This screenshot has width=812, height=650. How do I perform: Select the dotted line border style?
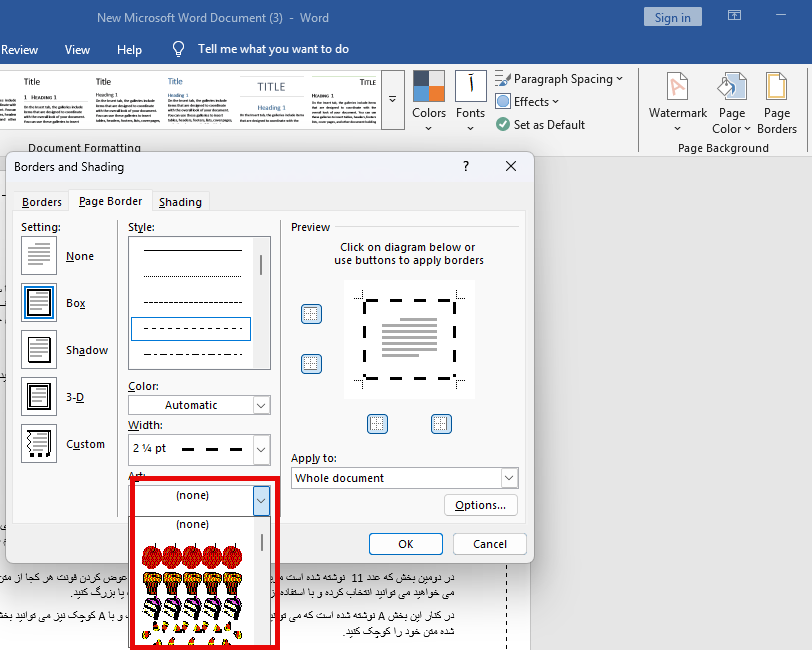(193, 276)
